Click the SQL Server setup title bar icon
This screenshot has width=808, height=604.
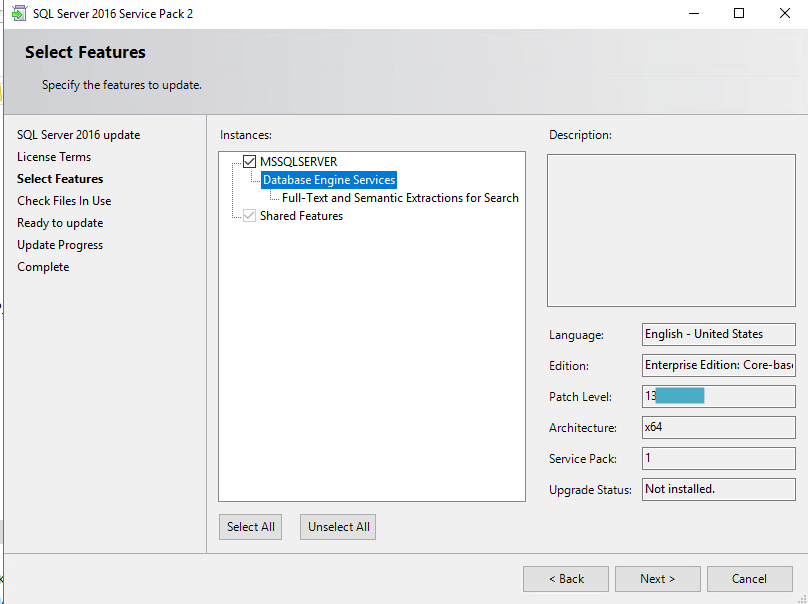pyautogui.click(x=19, y=13)
